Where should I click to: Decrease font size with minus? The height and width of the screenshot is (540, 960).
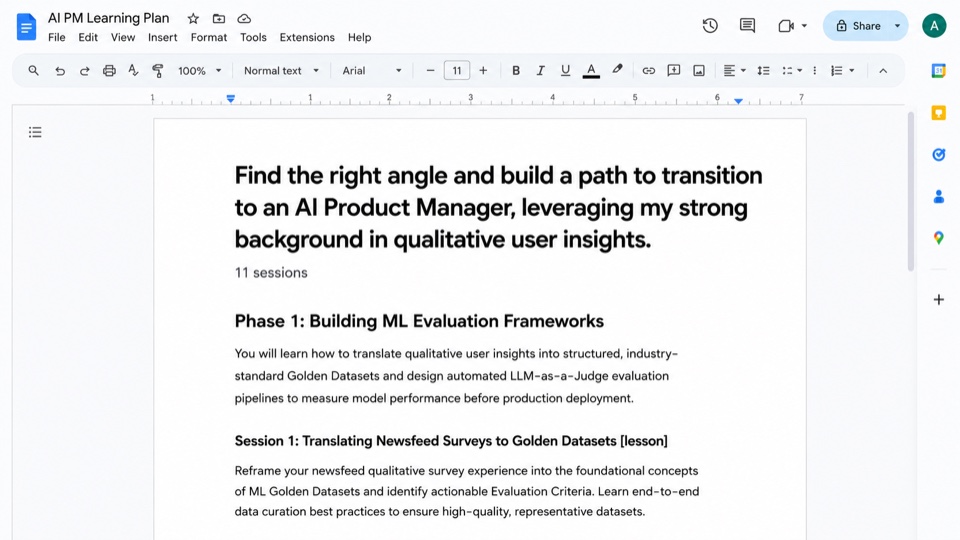(x=430, y=70)
